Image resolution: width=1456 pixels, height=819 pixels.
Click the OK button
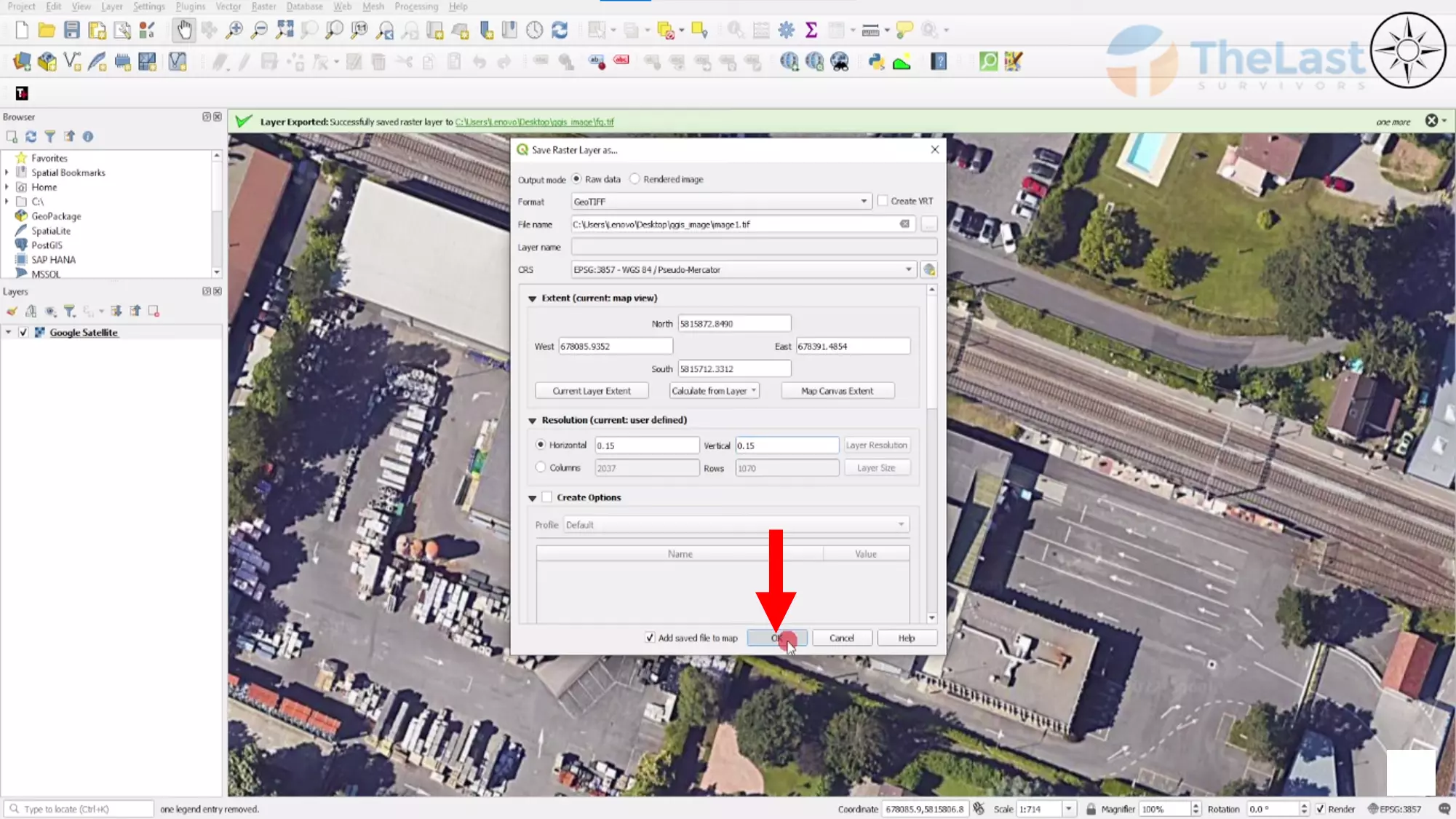click(776, 638)
